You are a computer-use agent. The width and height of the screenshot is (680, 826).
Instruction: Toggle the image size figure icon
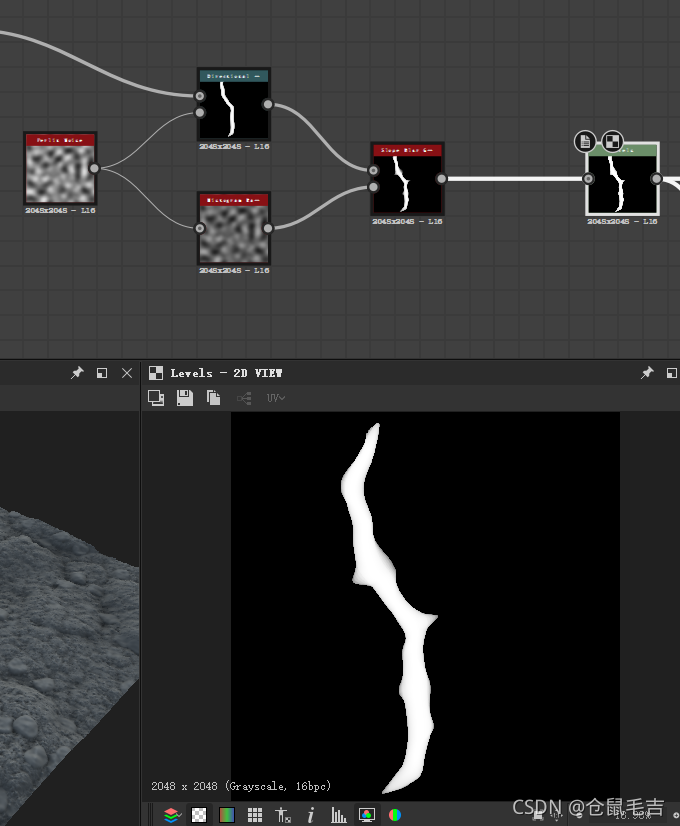(283, 815)
